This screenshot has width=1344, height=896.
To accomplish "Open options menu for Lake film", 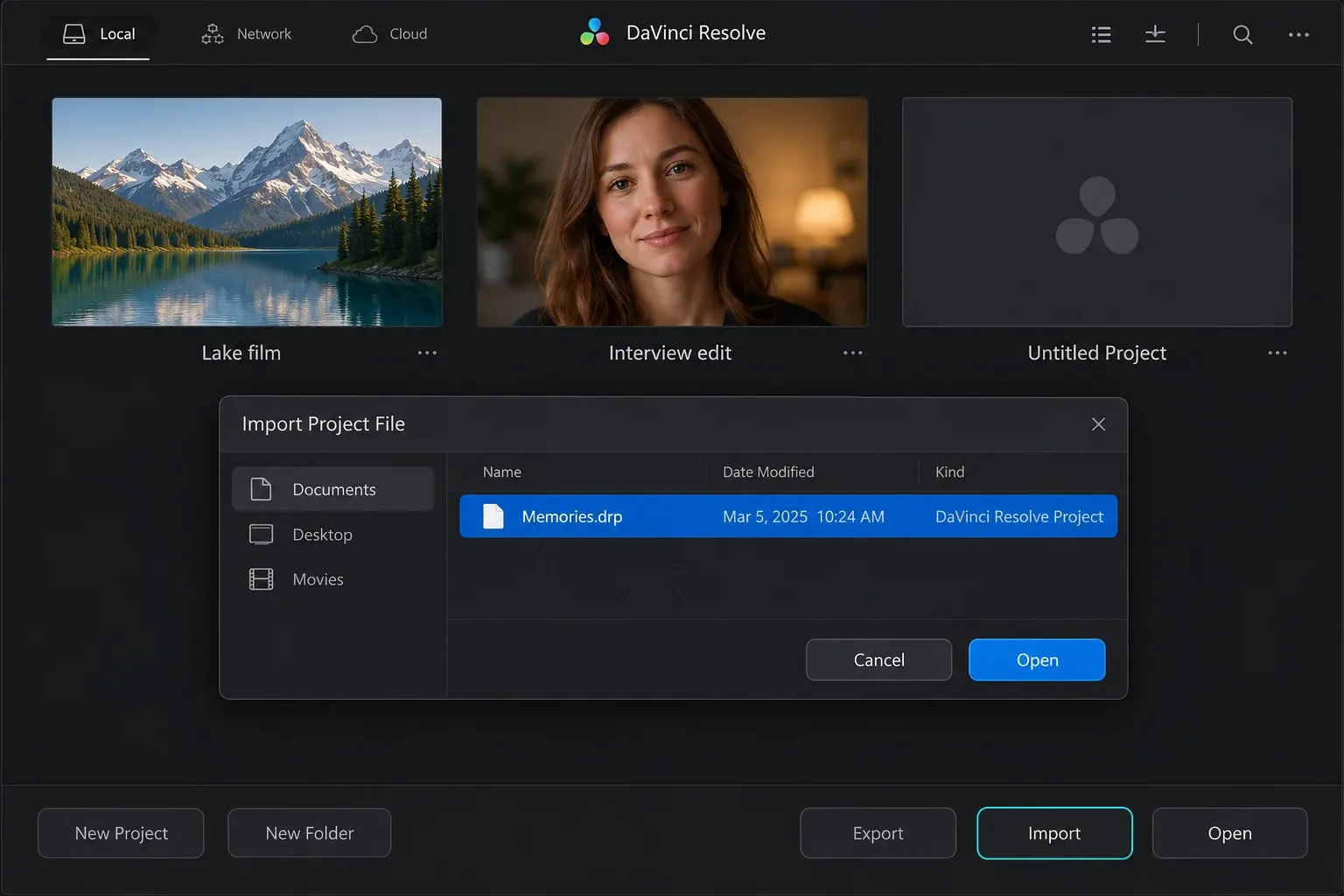I will click(427, 353).
